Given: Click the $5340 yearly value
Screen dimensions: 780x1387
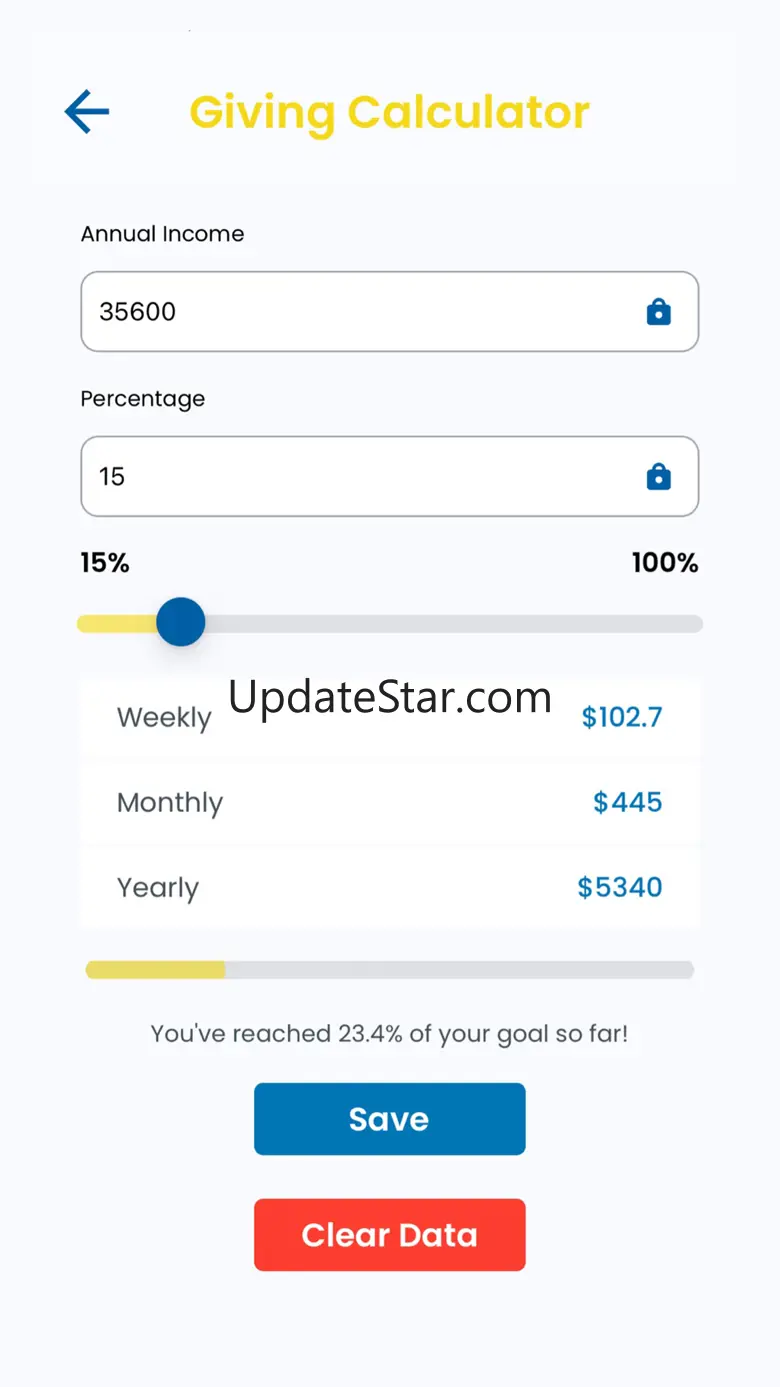Looking at the screenshot, I should coord(619,887).
